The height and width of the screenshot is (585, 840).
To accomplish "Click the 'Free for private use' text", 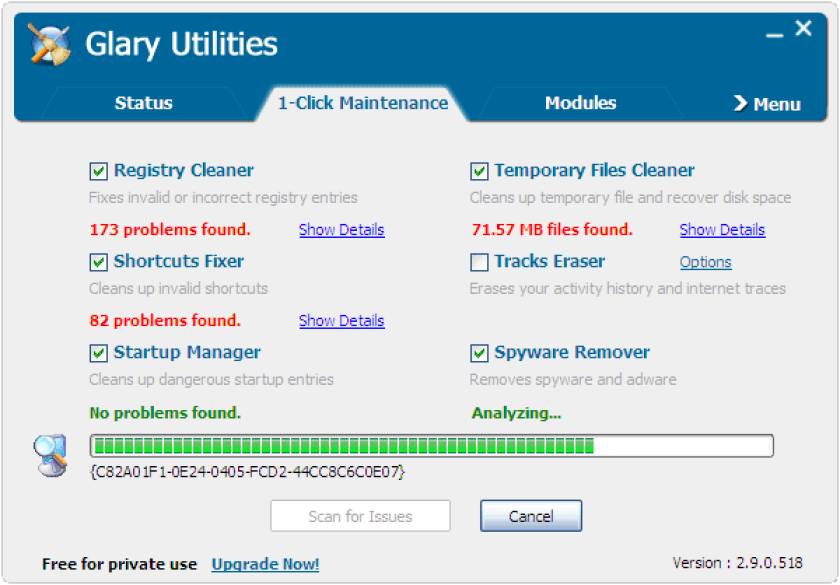I will [119, 564].
